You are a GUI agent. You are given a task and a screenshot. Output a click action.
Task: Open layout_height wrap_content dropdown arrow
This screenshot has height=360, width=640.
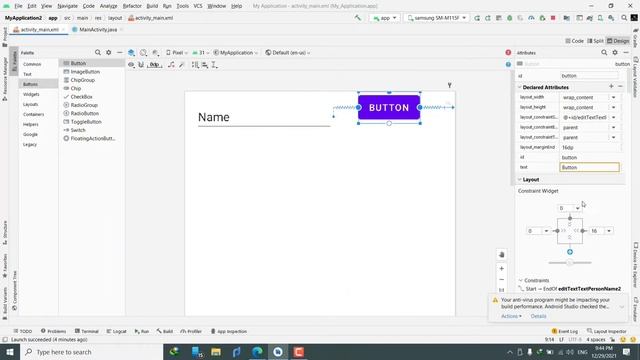tap(613, 107)
